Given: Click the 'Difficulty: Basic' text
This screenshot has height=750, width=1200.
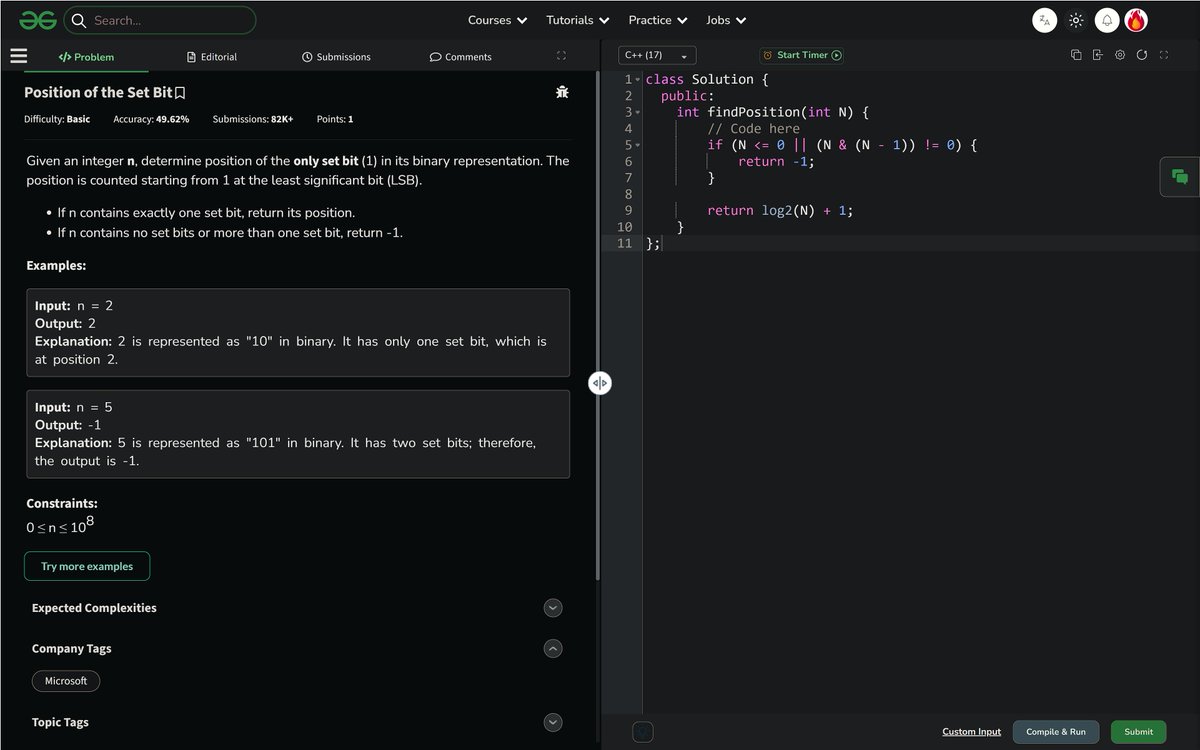Looking at the screenshot, I should 57,119.
